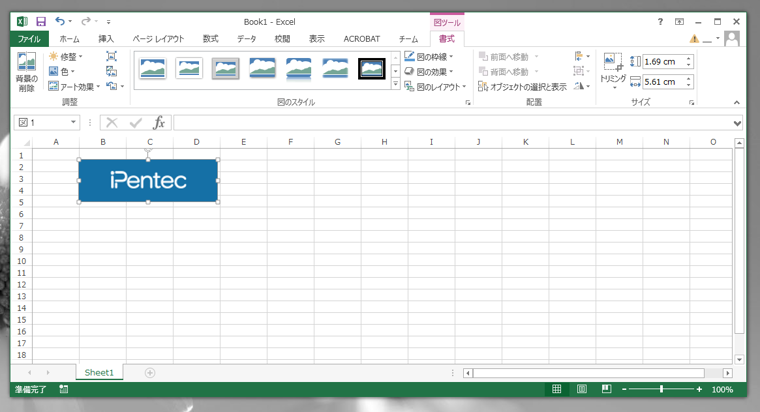The width and height of the screenshot is (760, 412).
Task: Open the picture styles dialog launcher
Action: [468, 103]
